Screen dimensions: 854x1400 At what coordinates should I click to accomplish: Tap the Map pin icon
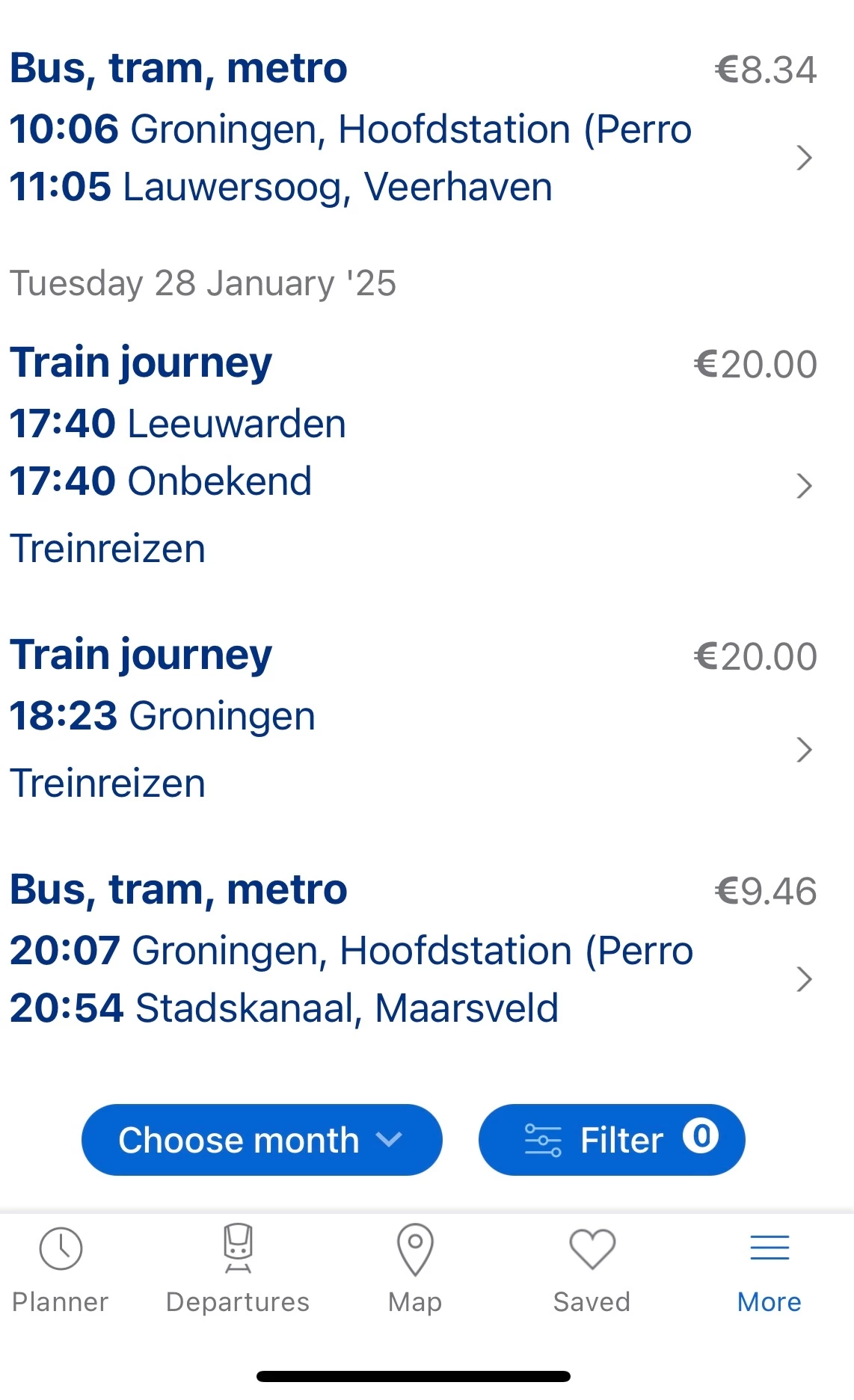(415, 1248)
